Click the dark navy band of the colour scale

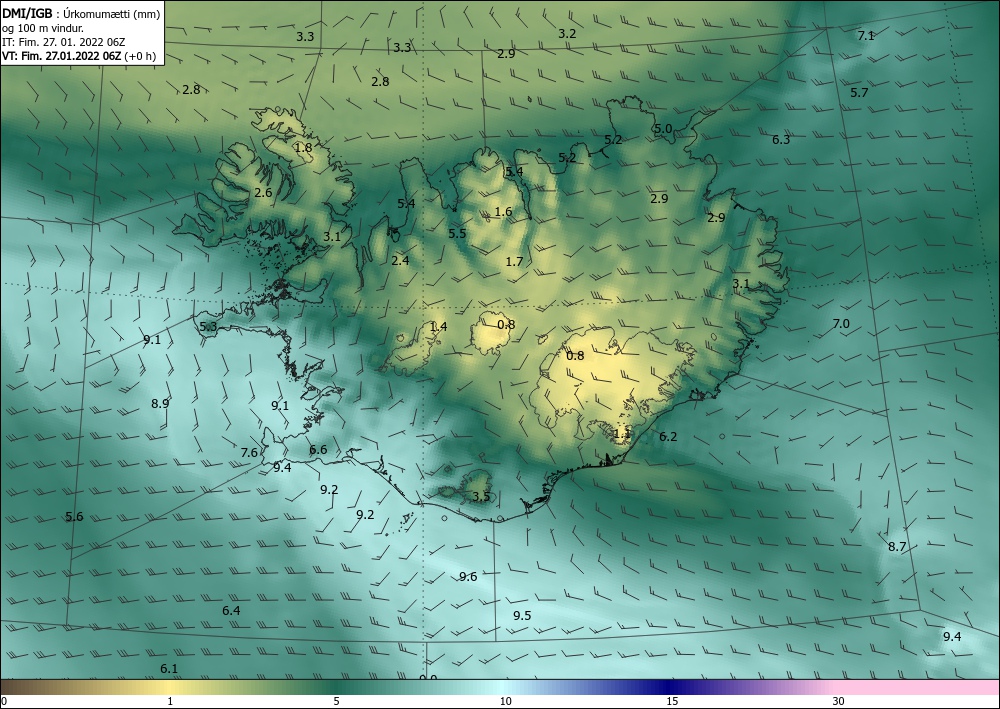point(670,687)
